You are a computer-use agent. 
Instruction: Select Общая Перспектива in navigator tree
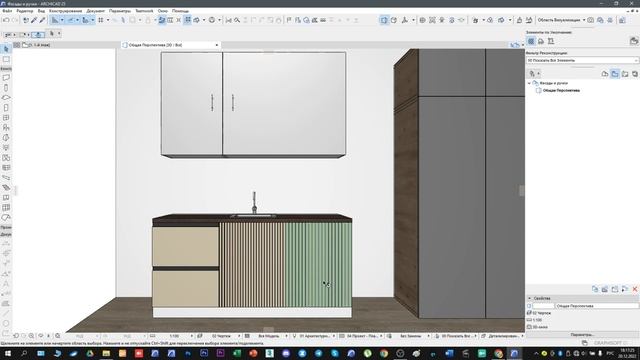[561, 91]
